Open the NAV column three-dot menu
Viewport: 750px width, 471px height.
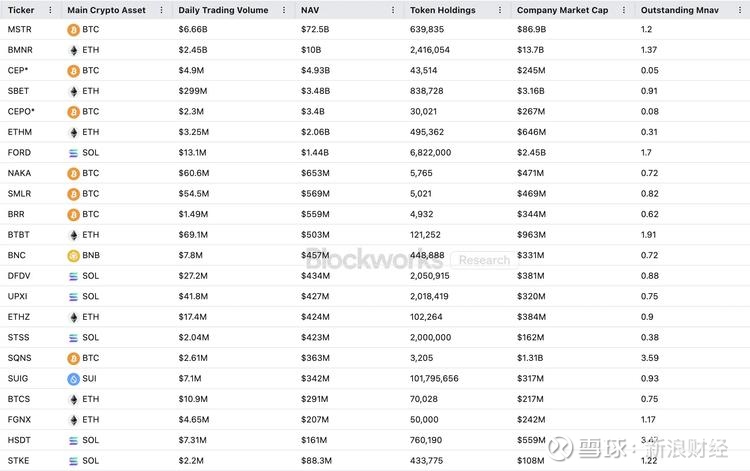click(x=393, y=10)
